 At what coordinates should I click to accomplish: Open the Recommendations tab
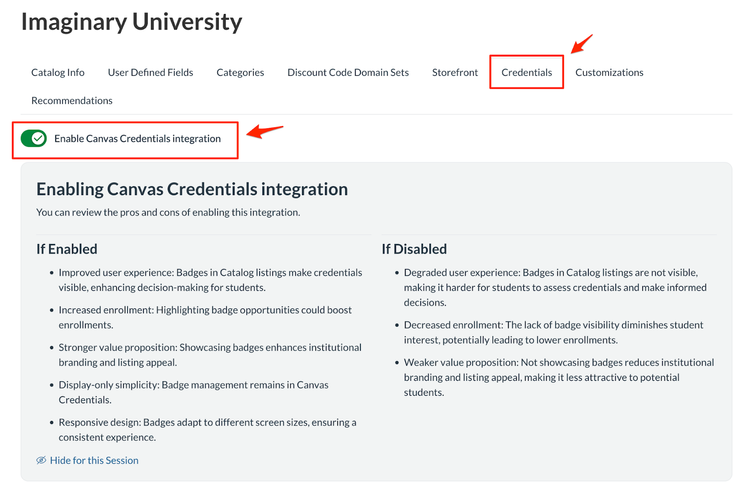[x=72, y=100]
